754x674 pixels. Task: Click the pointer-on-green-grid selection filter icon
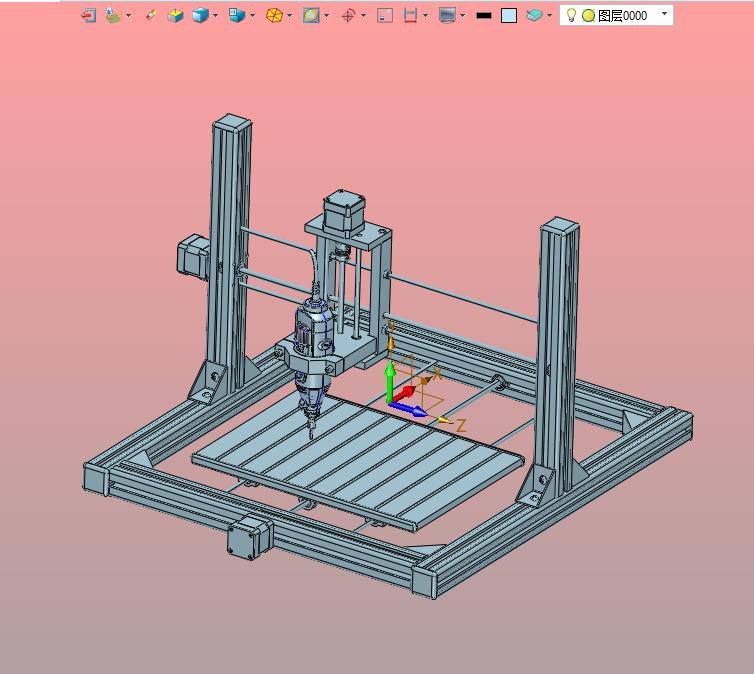click(113, 16)
